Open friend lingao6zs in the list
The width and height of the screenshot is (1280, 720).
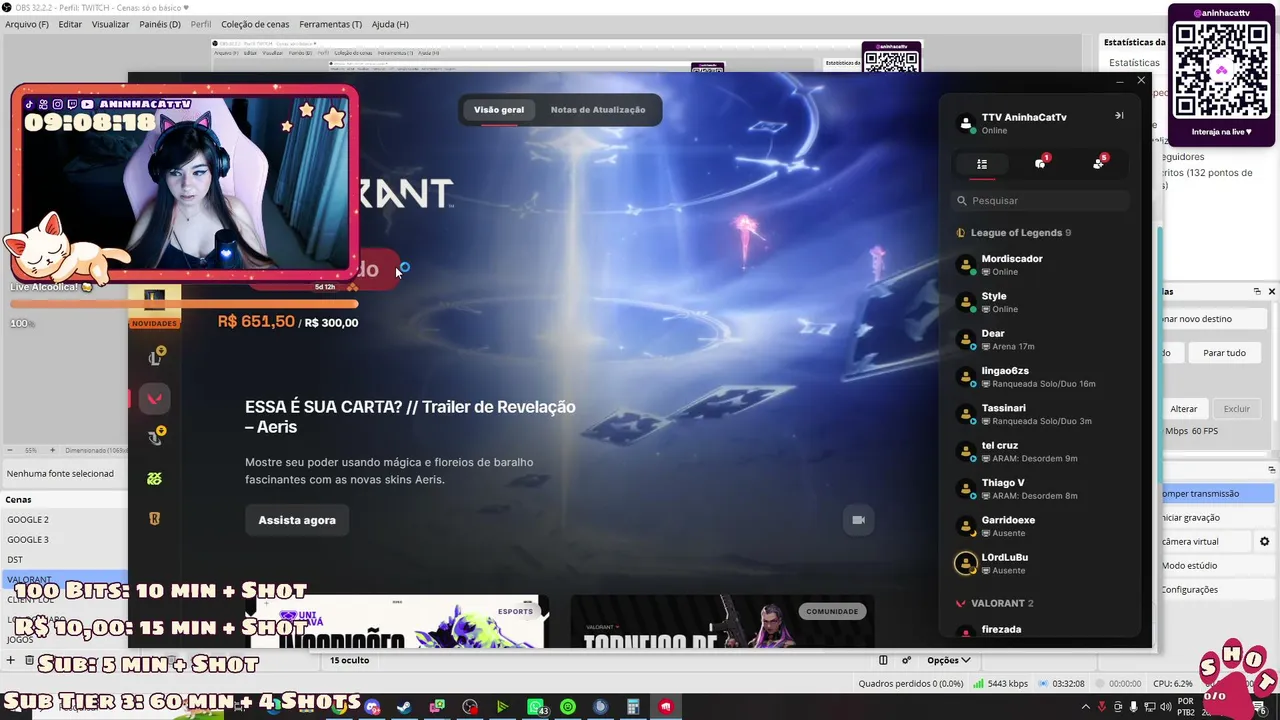click(x=1040, y=377)
